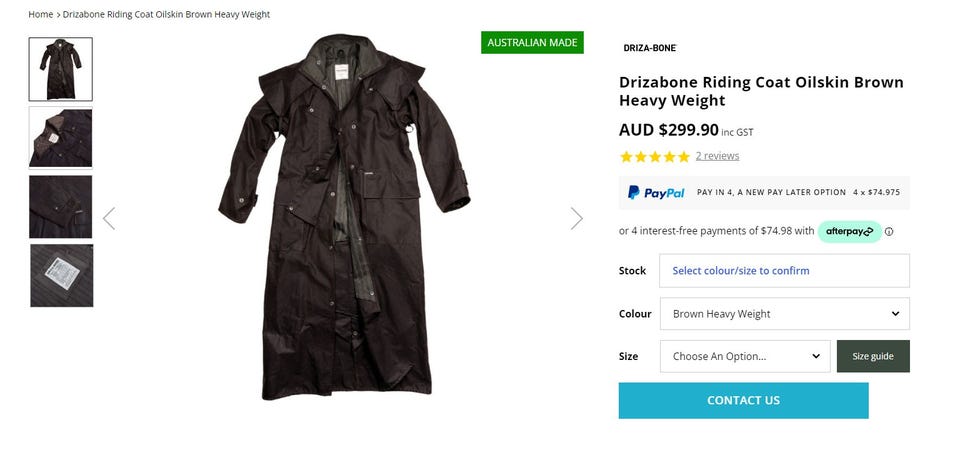
Task: Open the Colour dropdown
Action: pos(785,314)
